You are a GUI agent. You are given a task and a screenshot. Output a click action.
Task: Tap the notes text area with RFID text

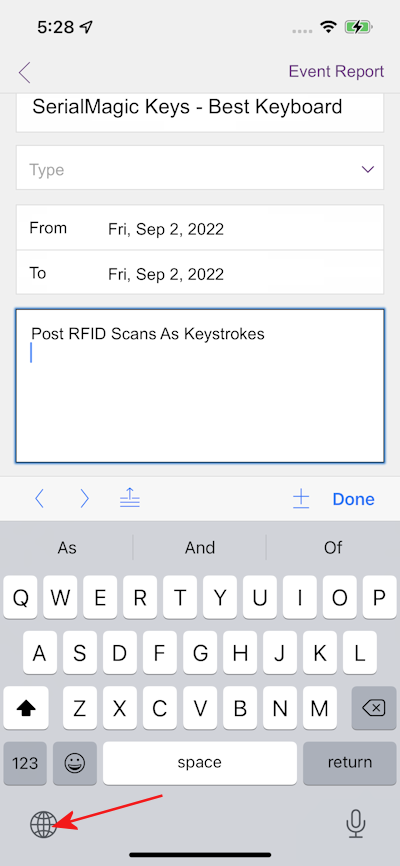pos(200,386)
